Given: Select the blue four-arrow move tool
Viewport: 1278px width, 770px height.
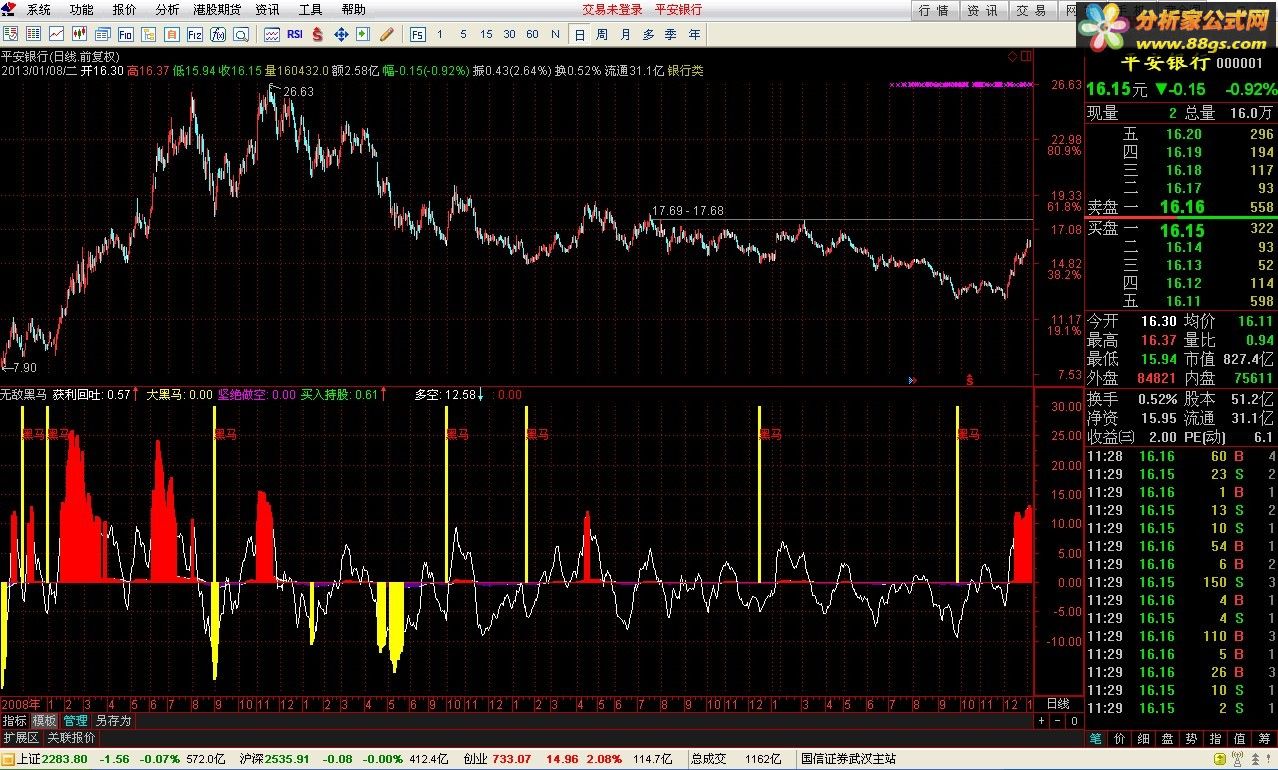Looking at the screenshot, I should coord(340,34).
